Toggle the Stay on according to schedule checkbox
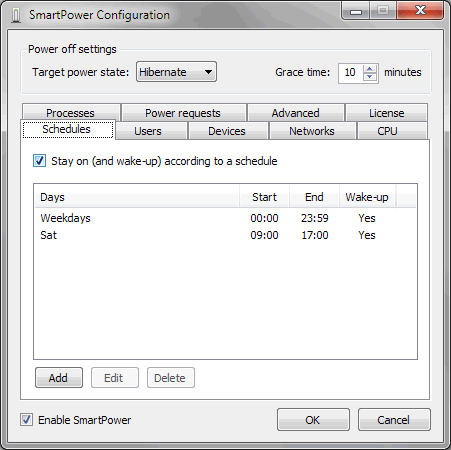This screenshot has width=451, height=450. pos(39,161)
